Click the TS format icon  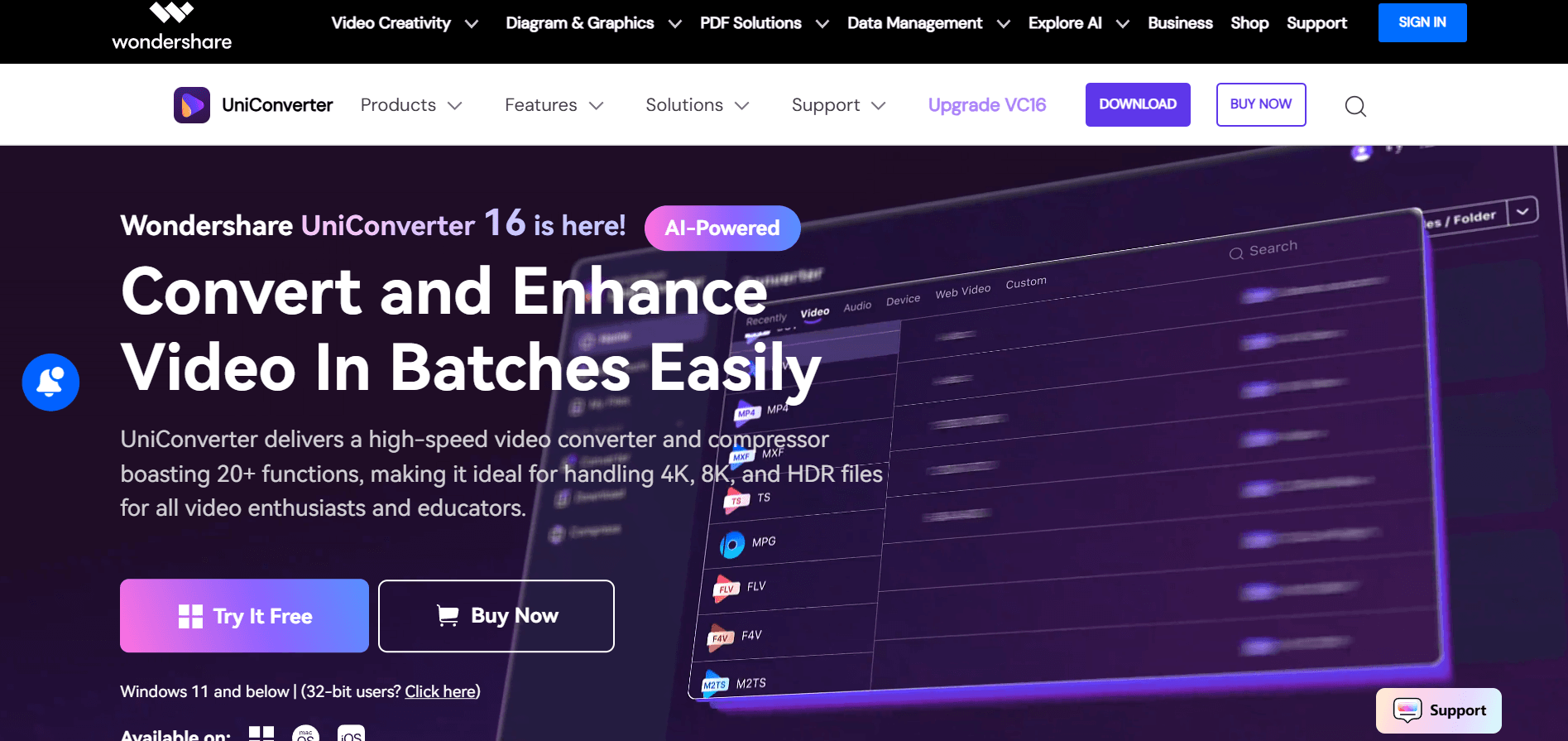tap(736, 500)
